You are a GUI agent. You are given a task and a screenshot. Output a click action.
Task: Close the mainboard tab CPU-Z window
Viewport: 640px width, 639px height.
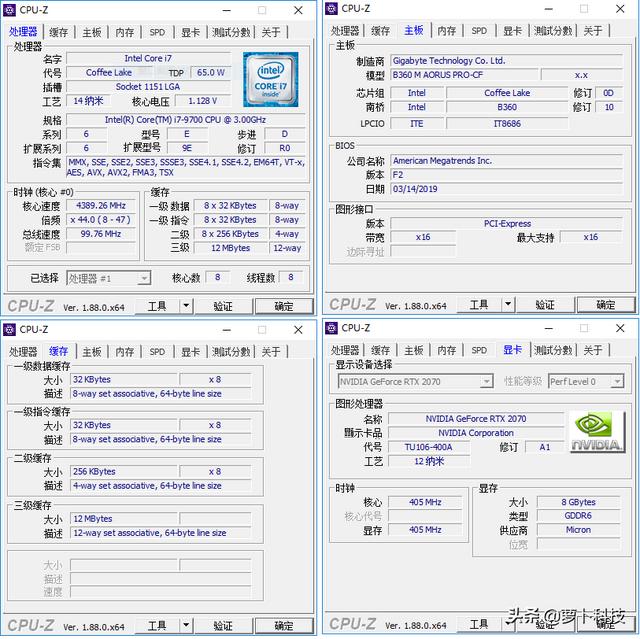[x=620, y=9]
